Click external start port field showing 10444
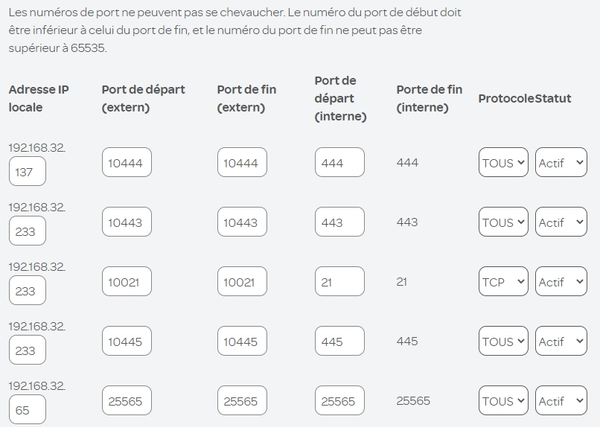The image size is (600, 427). pyautogui.click(x=127, y=163)
